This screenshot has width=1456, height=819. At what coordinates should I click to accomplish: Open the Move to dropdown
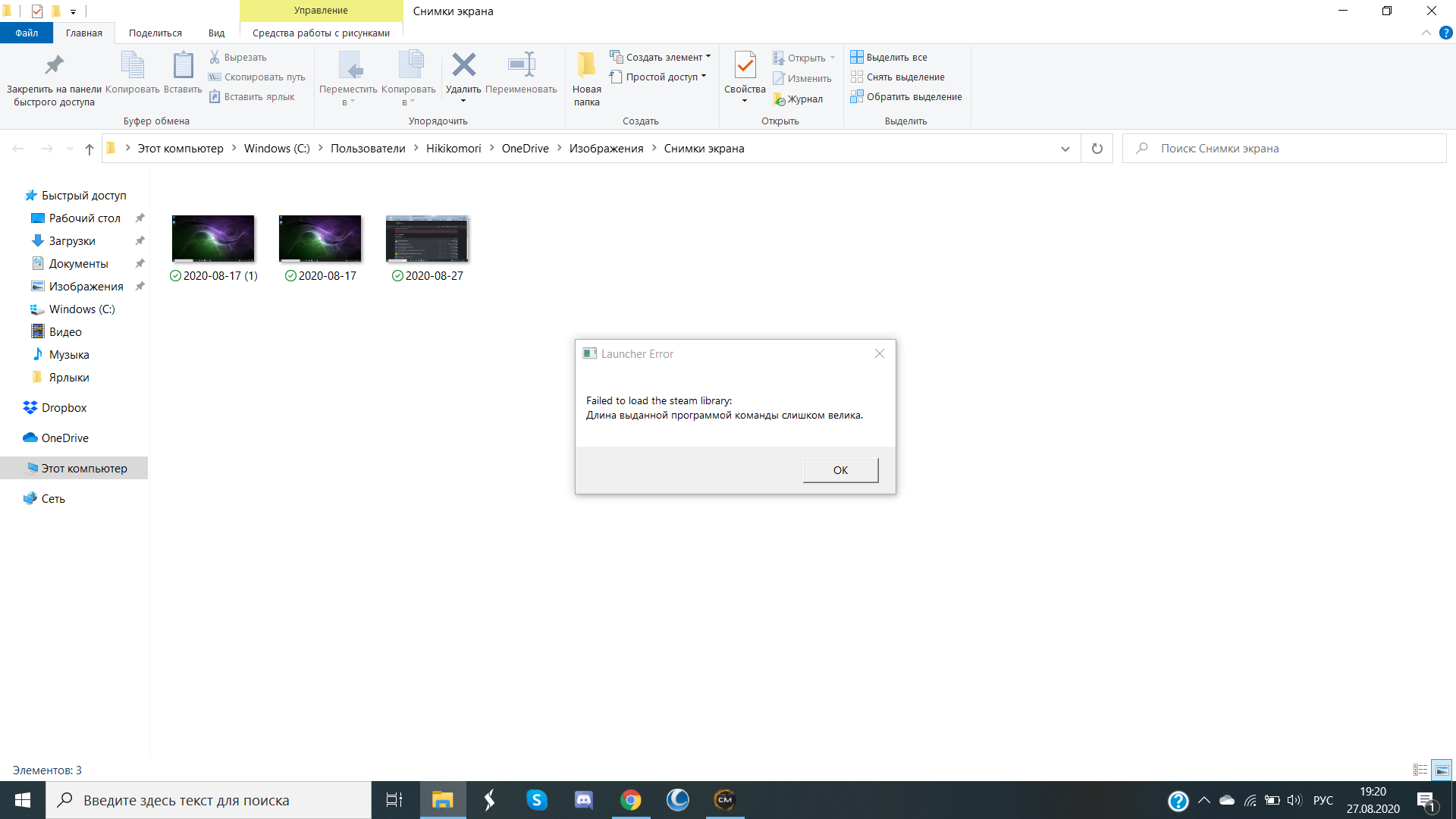point(348,79)
